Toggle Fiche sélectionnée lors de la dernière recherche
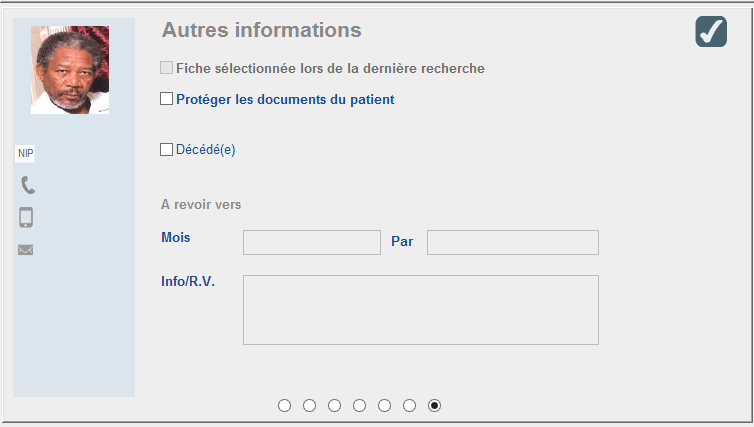 point(167,68)
